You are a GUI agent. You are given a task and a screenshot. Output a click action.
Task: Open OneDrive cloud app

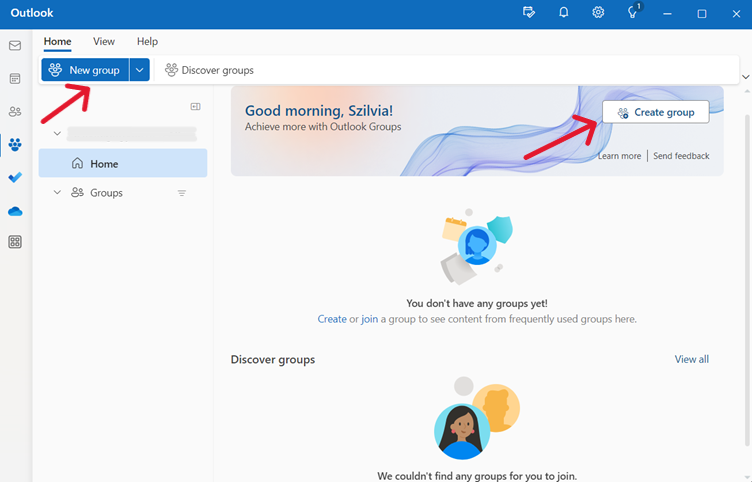(x=15, y=211)
